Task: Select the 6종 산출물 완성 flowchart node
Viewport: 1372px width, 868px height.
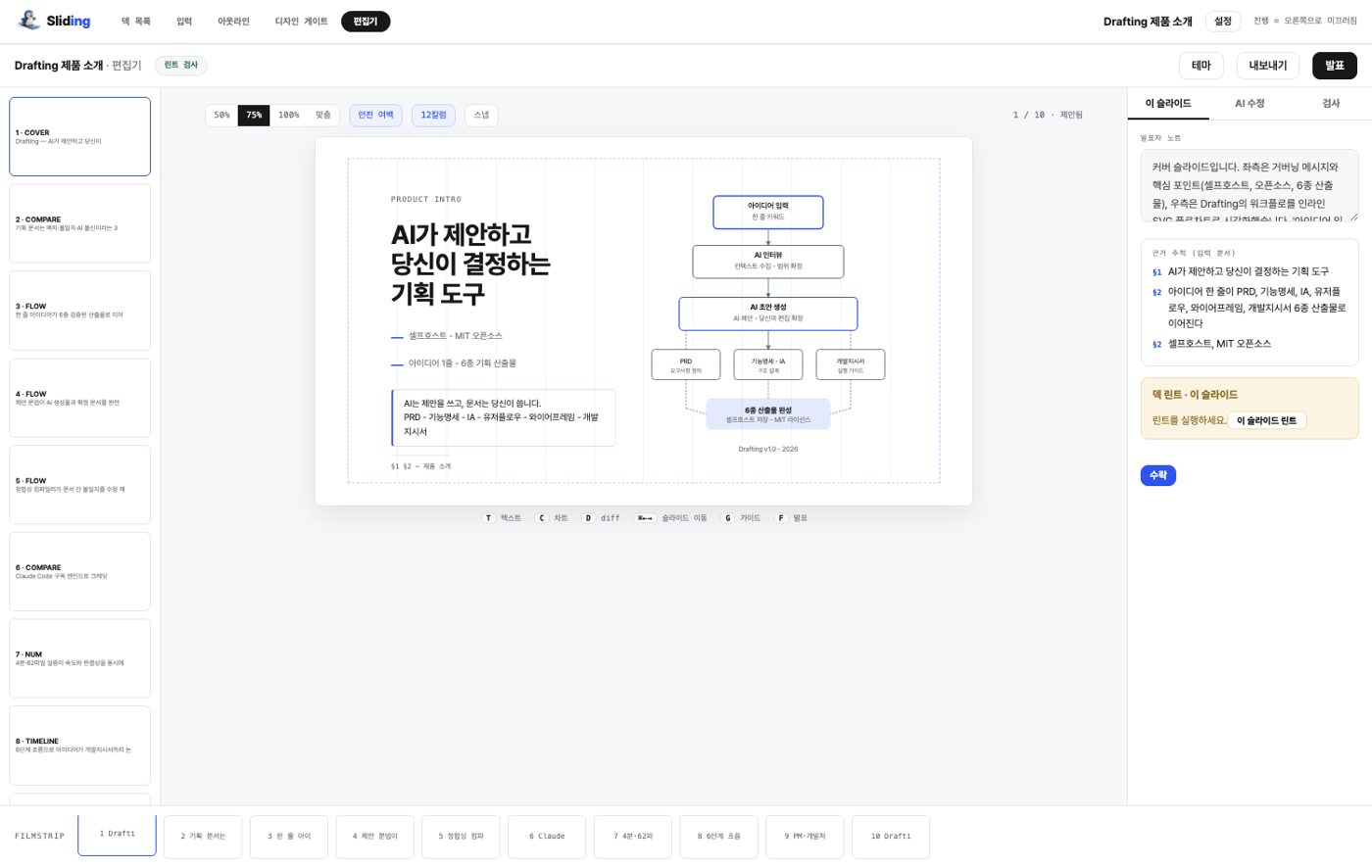Action: point(768,414)
